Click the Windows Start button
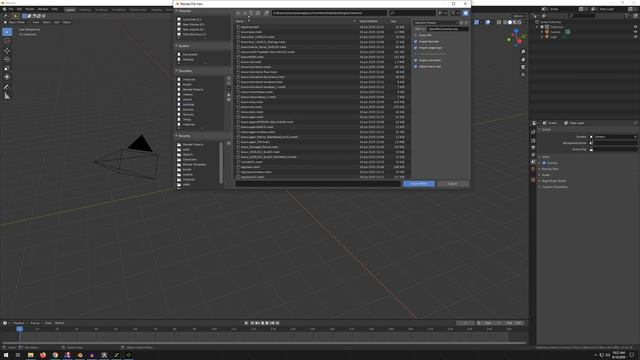The width and height of the screenshot is (640, 360). point(6,355)
